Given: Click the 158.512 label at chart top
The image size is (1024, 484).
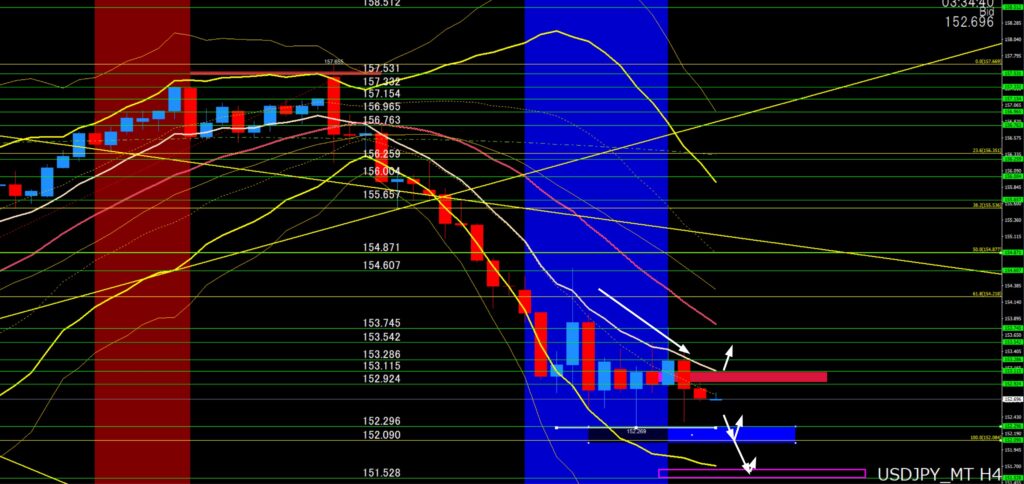Looking at the screenshot, I should click(x=382, y=3).
